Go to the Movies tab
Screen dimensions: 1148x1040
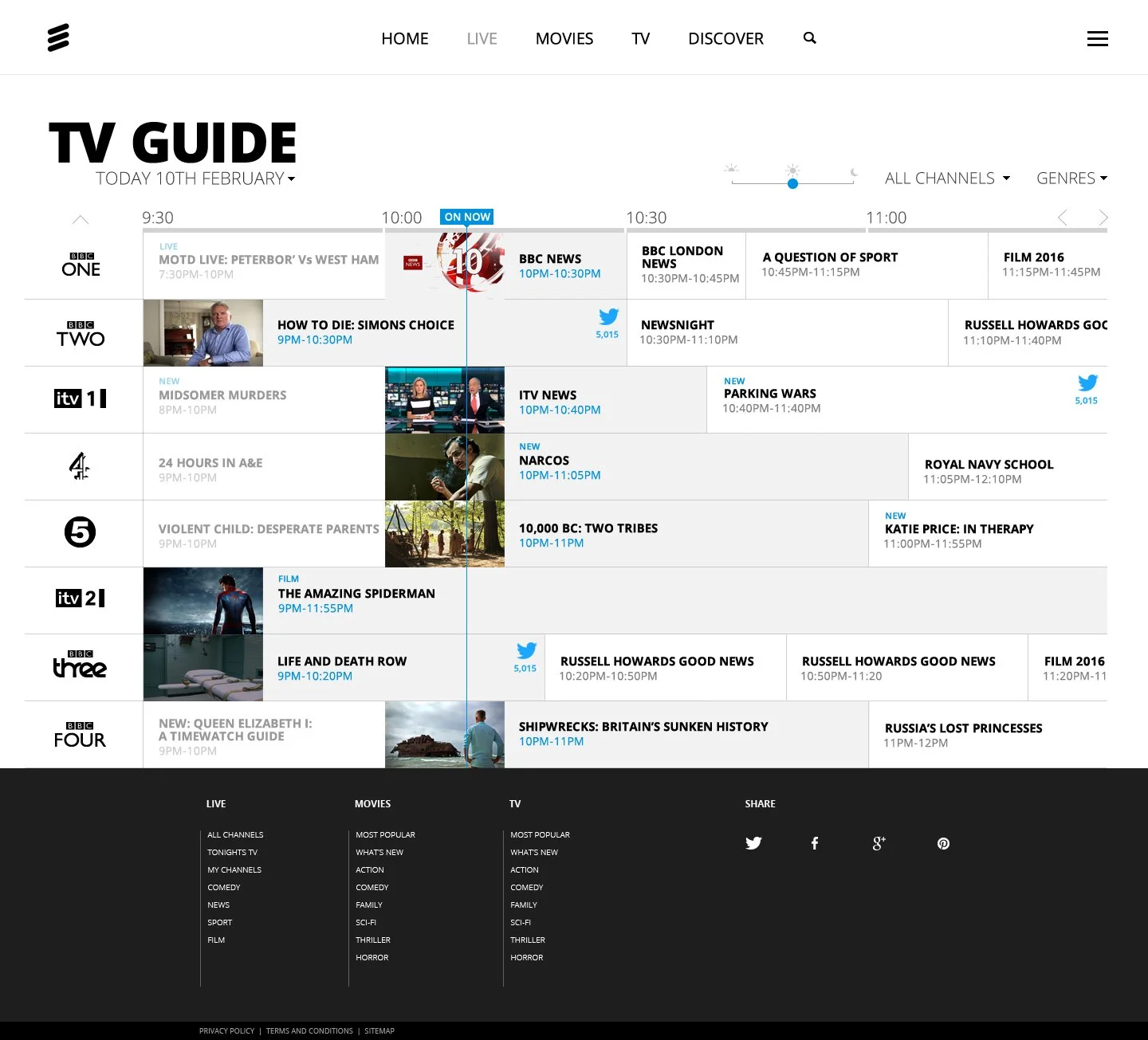(564, 38)
